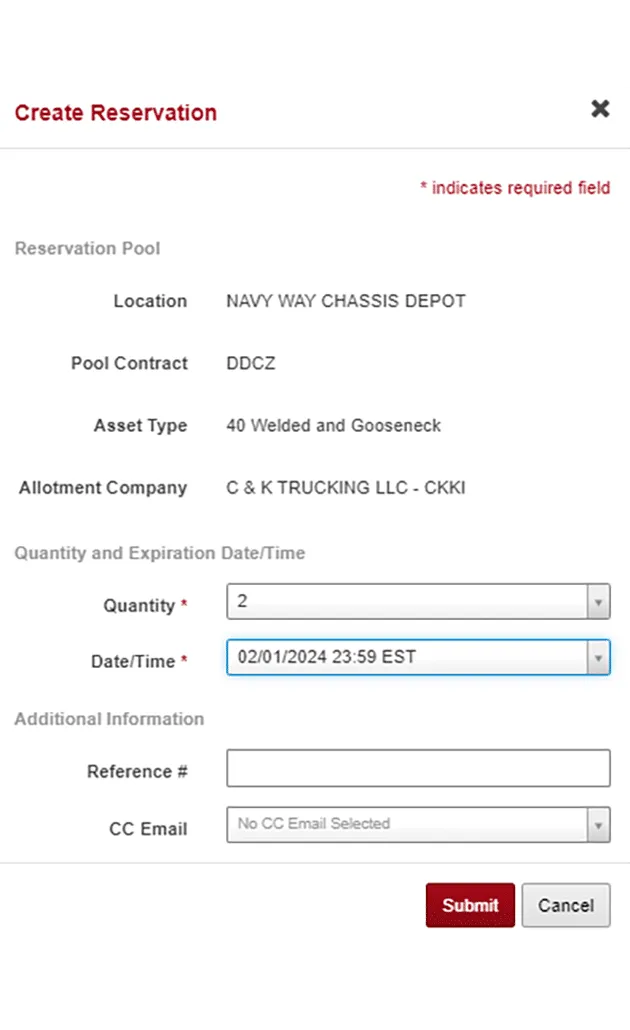Open the Quantity dropdown arrow
This screenshot has width=630, height=1030.
coord(599,603)
